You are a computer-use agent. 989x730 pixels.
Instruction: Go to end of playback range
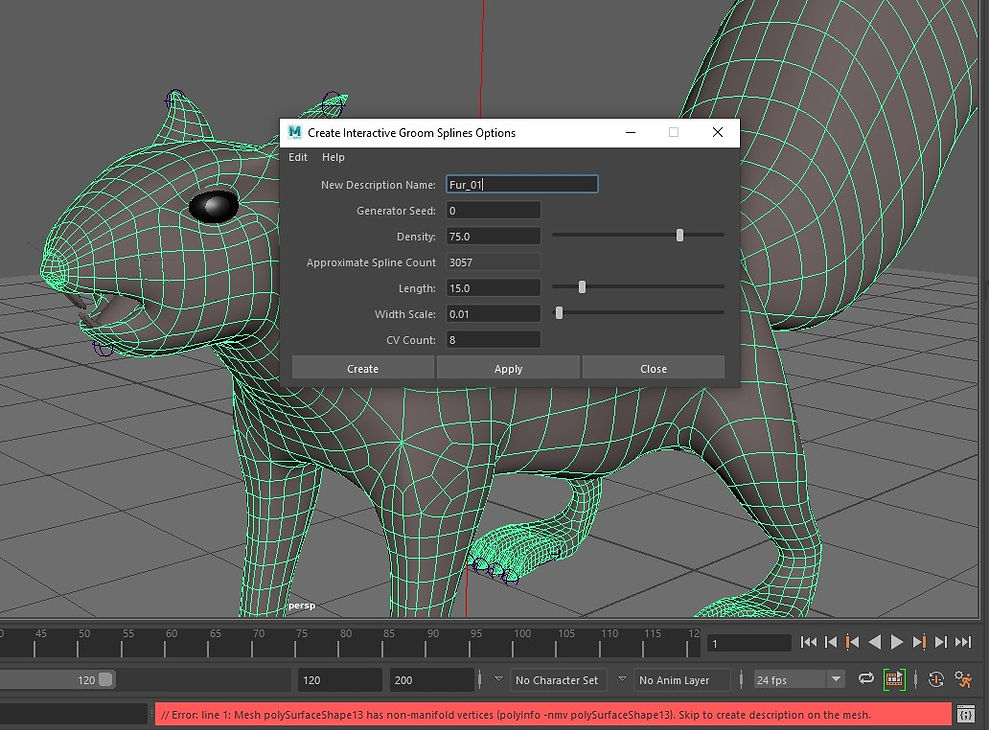click(x=963, y=642)
